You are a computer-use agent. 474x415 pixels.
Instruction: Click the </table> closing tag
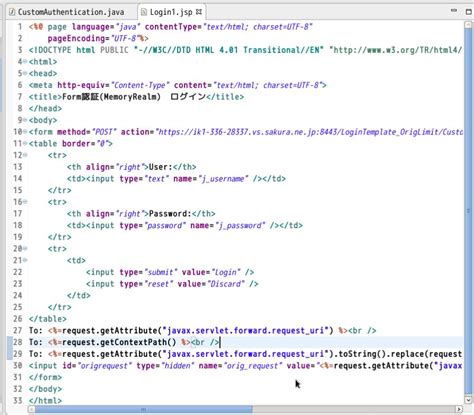coord(48,319)
